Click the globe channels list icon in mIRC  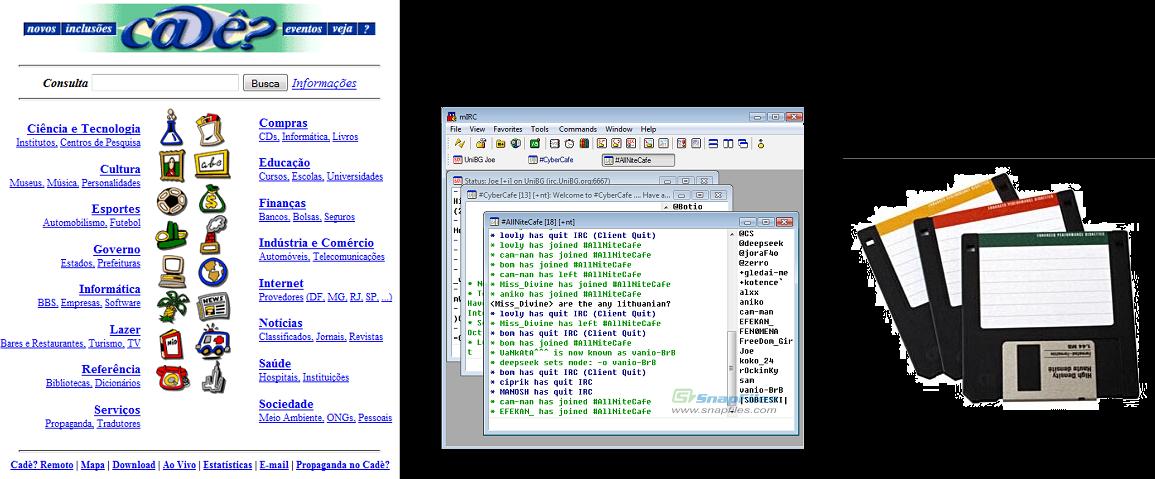click(516, 143)
